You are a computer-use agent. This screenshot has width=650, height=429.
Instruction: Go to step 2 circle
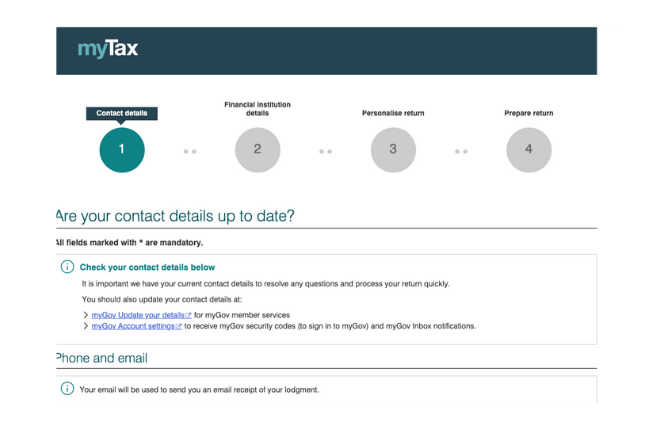(257, 150)
